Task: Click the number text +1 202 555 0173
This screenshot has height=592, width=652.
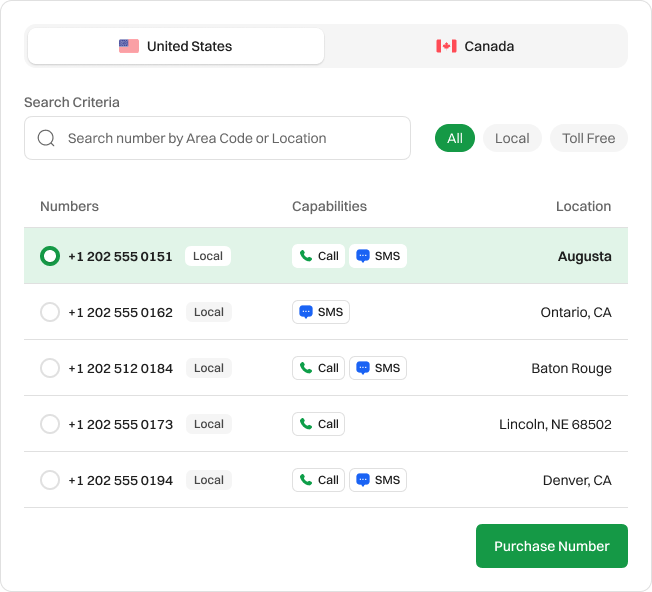Action: click(120, 424)
